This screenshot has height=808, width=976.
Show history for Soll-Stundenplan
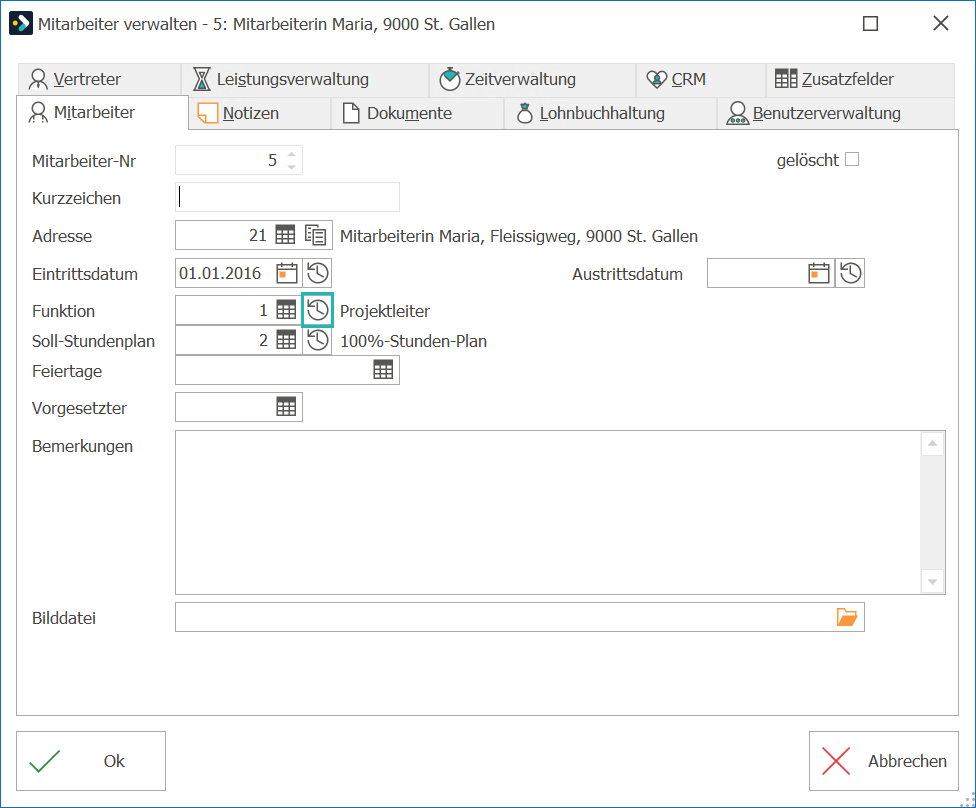pos(317,341)
